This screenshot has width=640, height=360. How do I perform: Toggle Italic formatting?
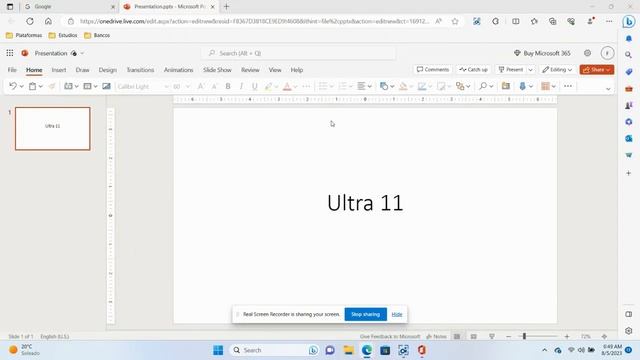pos(241,86)
